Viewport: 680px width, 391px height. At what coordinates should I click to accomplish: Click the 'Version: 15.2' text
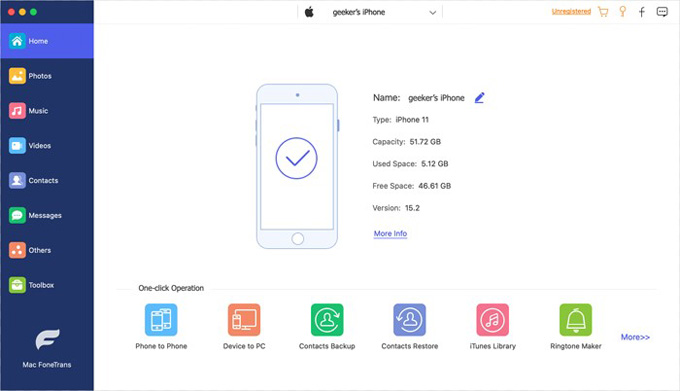[x=396, y=208]
